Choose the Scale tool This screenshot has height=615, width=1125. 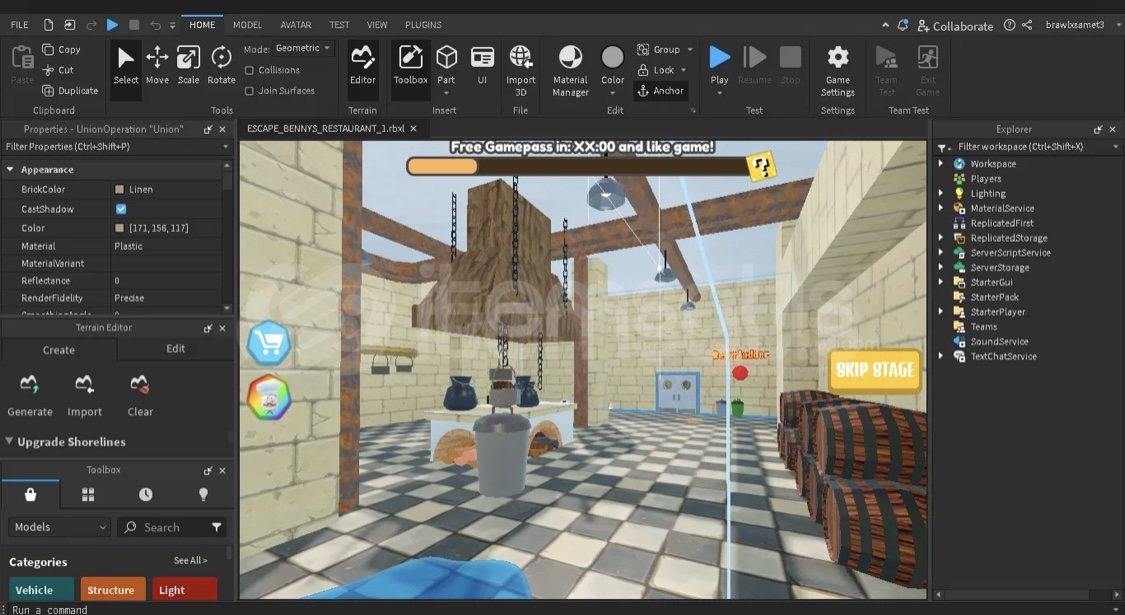(189, 65)
